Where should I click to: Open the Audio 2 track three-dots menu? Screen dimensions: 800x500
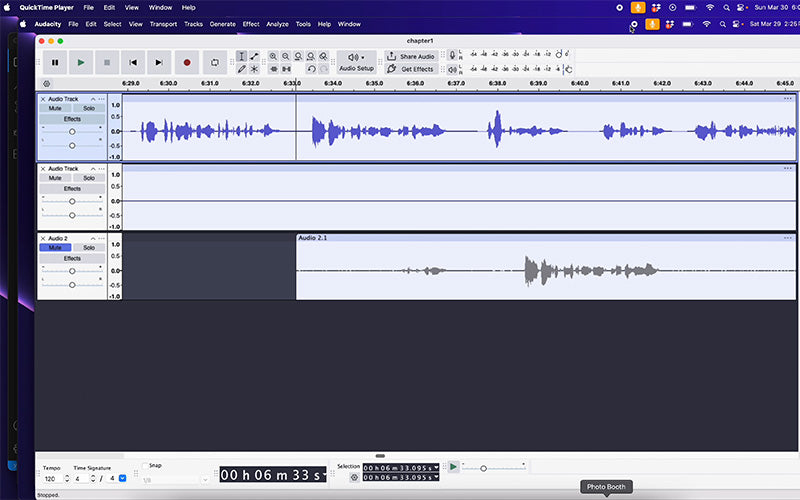point(101,238)
